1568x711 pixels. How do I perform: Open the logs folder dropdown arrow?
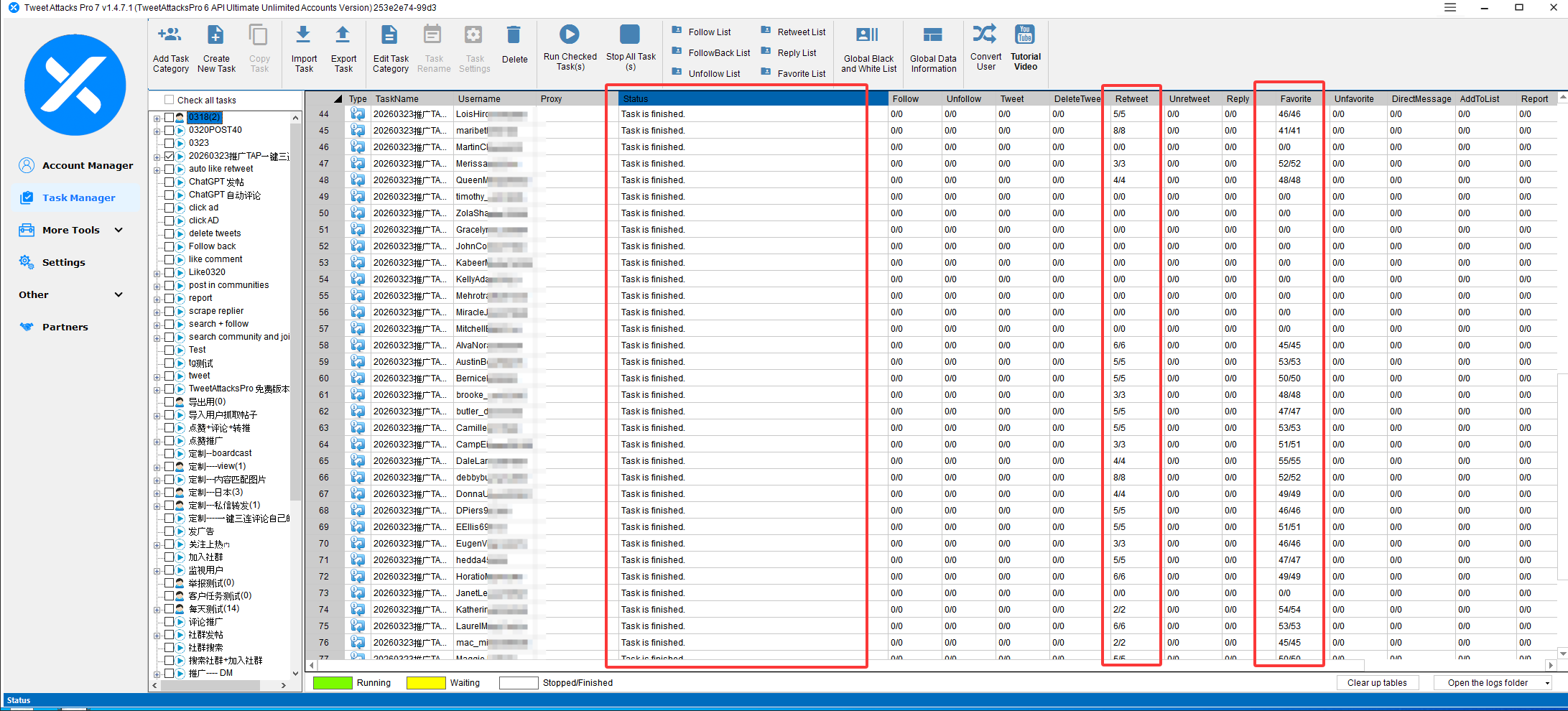click(x=1547, y=683)
